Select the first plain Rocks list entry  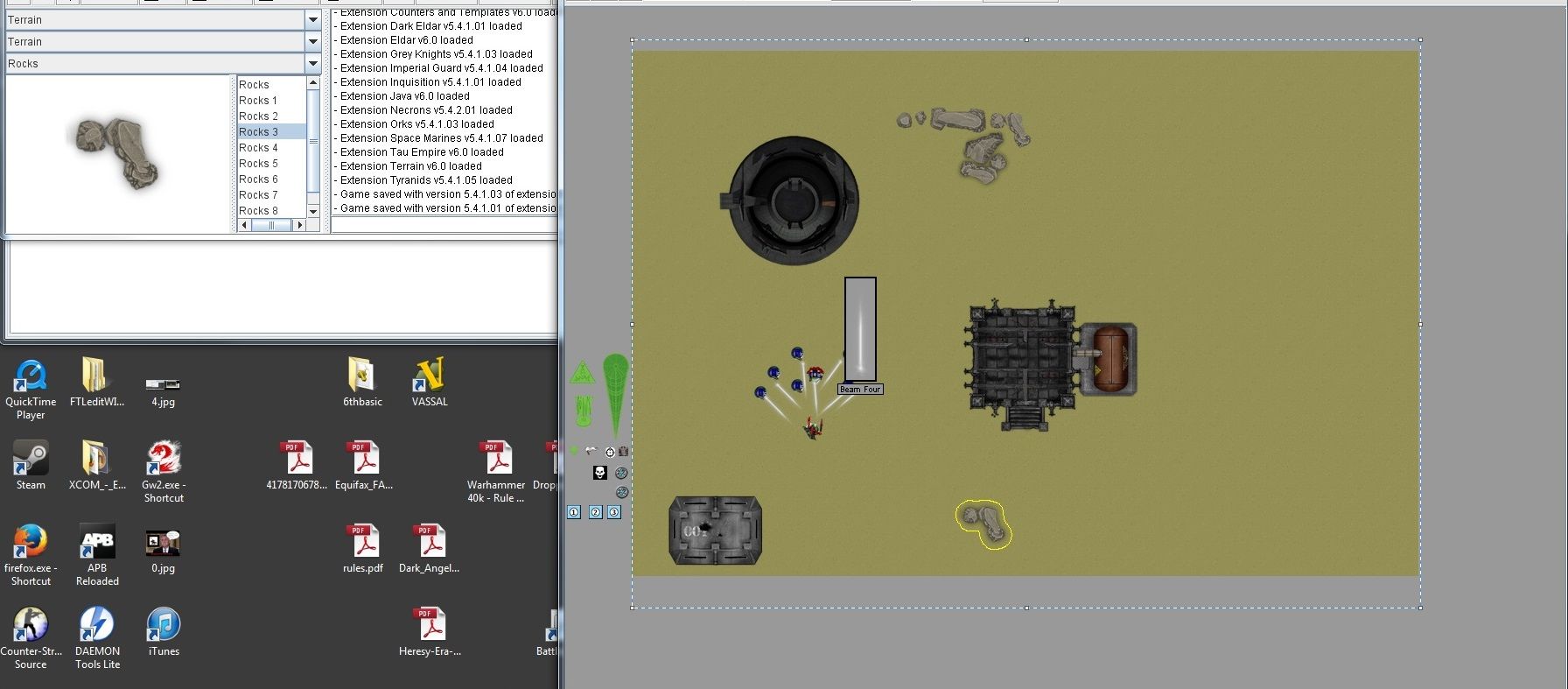[x=271, y=85]
